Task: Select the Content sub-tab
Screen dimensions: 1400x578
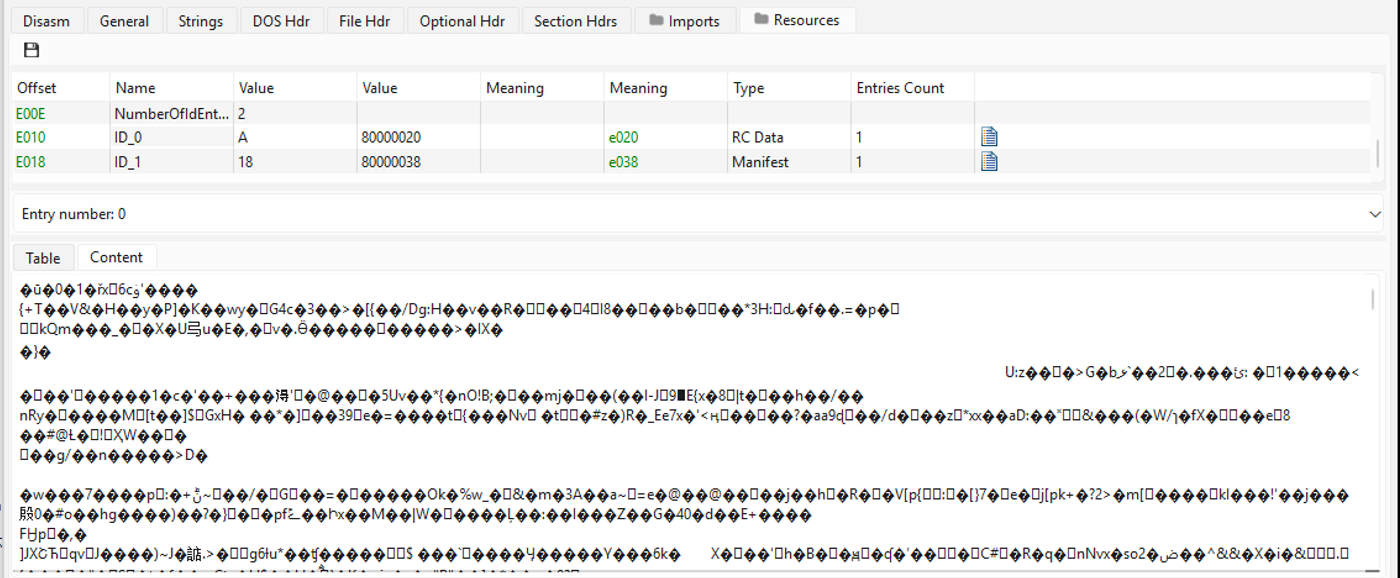Action: pyautogui.click(x=117, y=257)
